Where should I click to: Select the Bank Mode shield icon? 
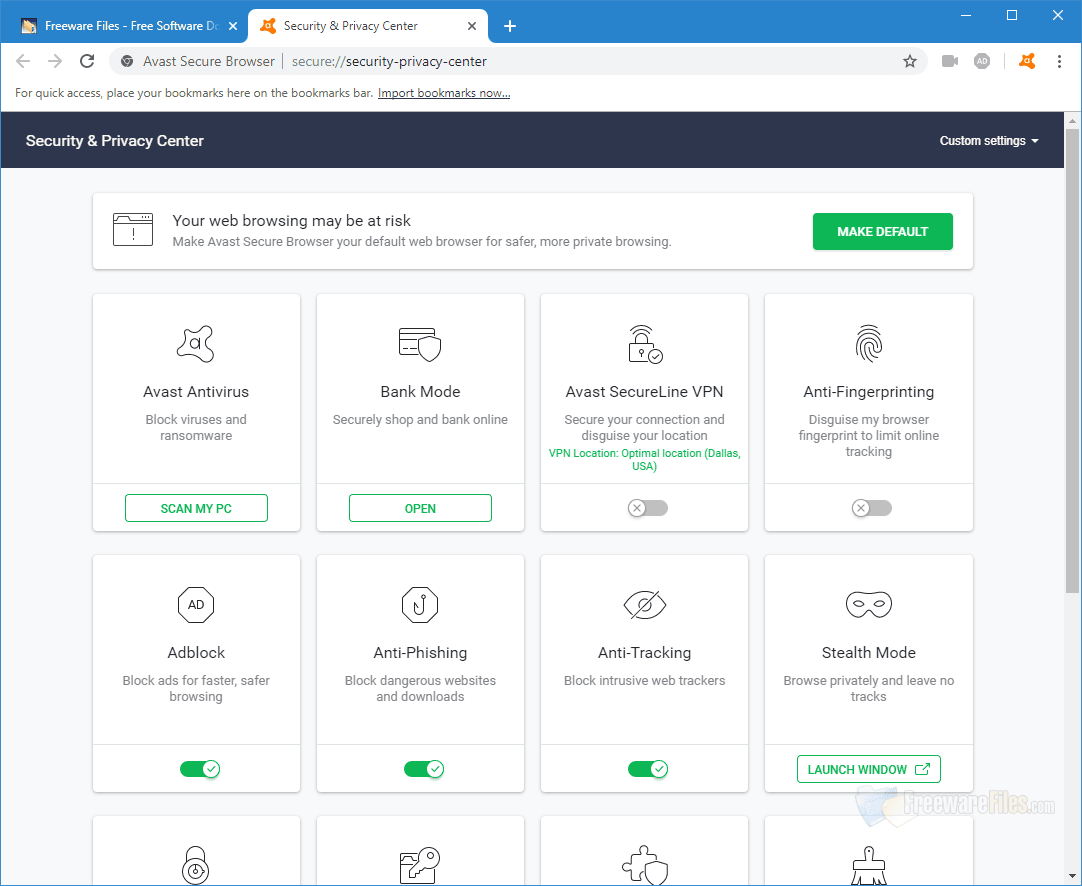pos(420,344)
